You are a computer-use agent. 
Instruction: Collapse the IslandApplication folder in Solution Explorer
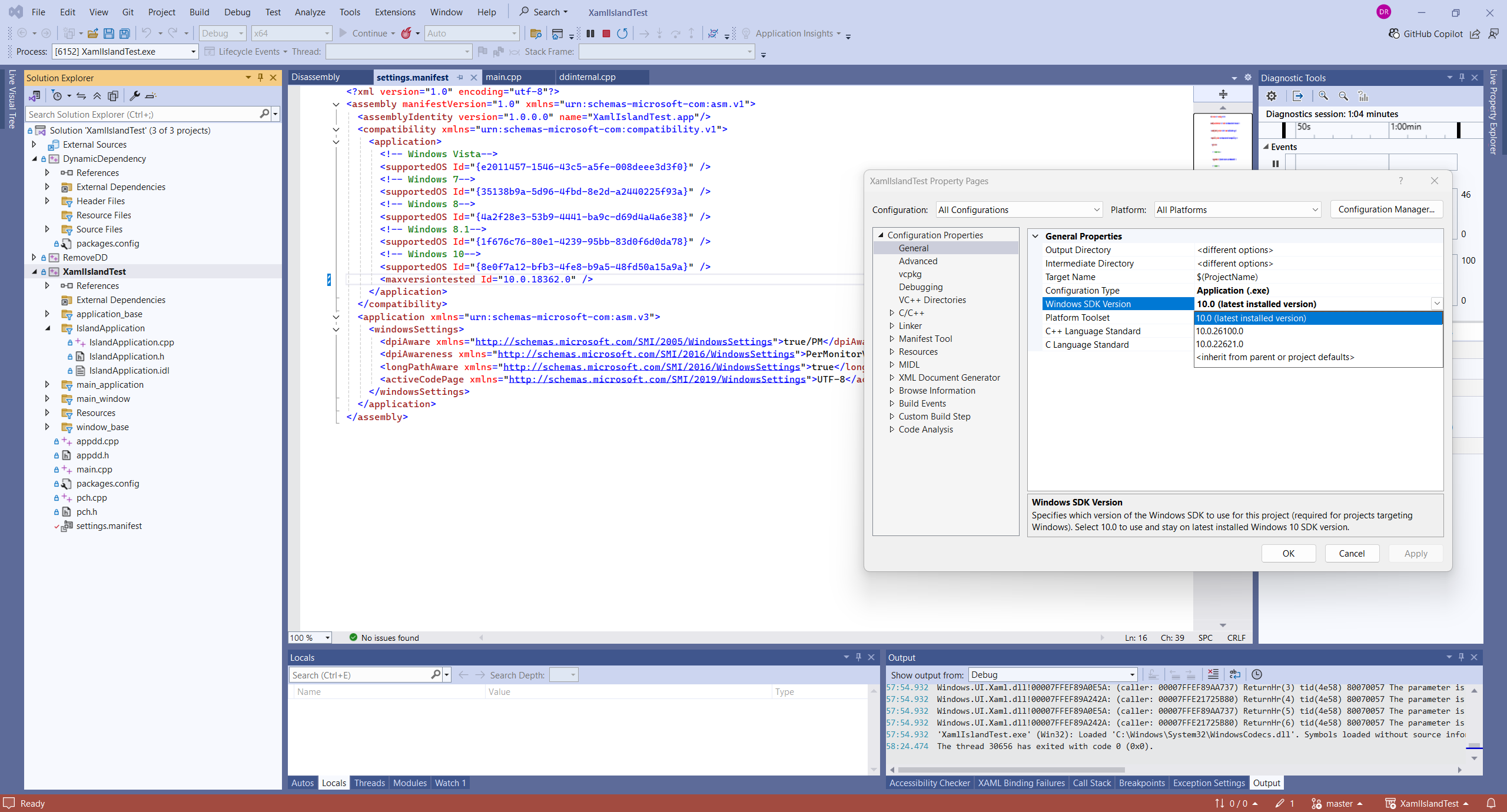pyautogui.click(x=48, y=328)
